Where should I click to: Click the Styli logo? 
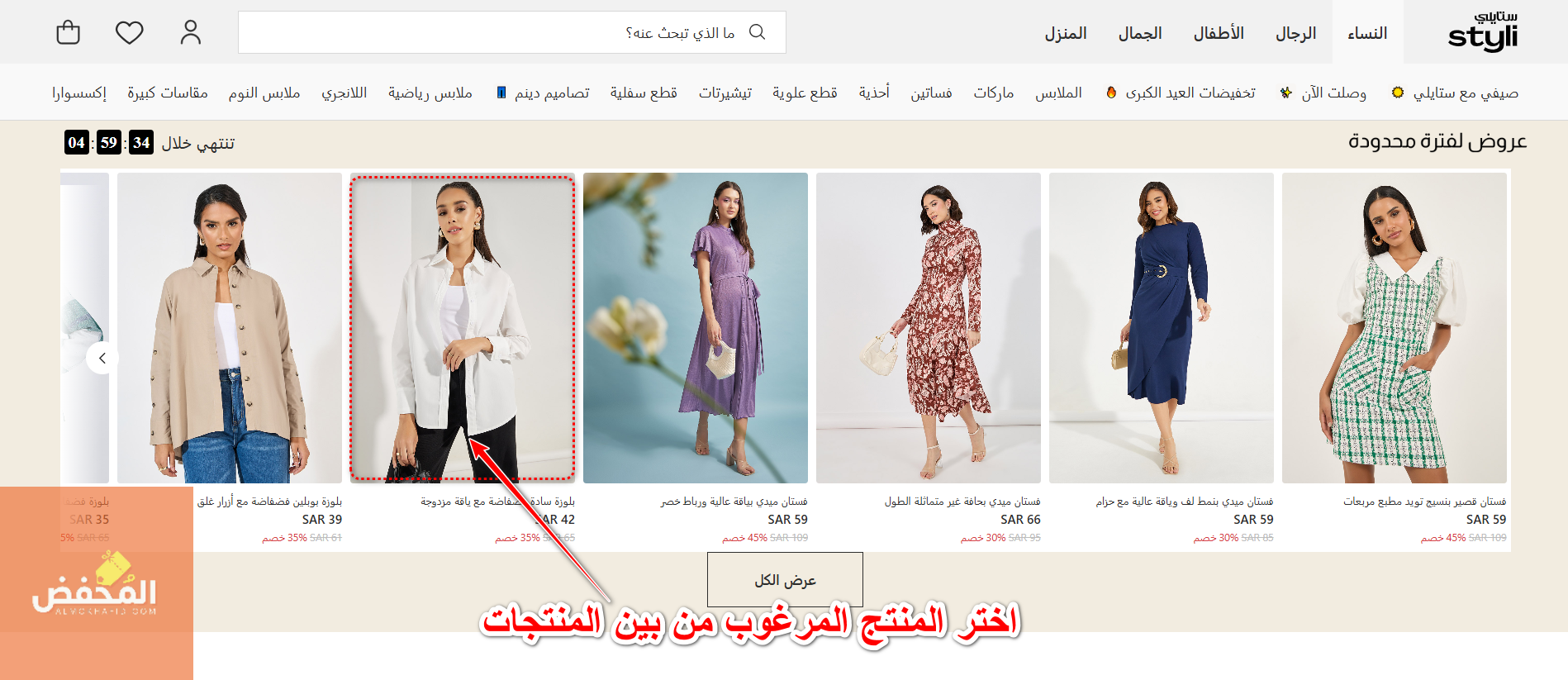coord(1483,32)
